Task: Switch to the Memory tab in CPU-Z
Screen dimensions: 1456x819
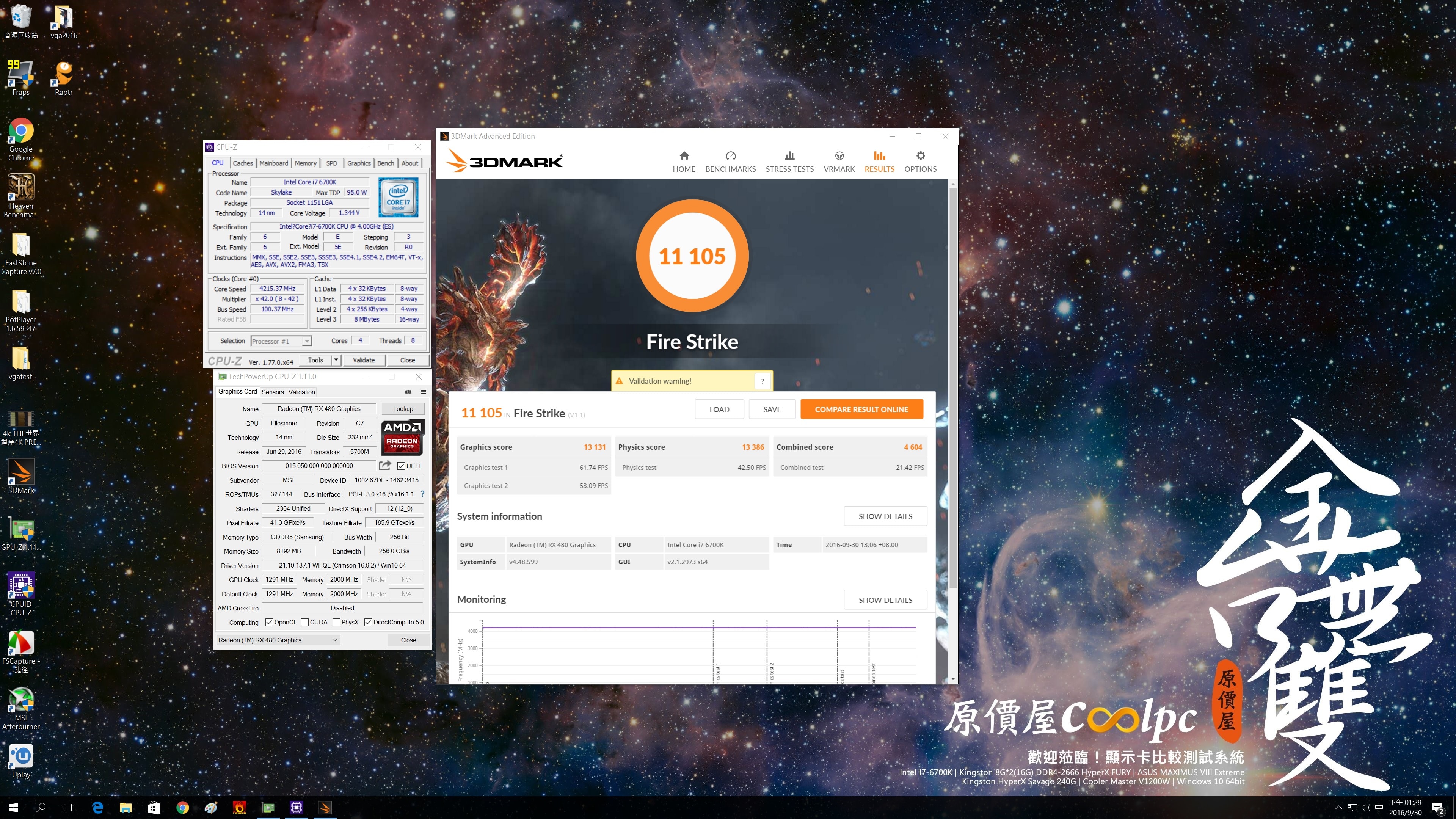Action: pyautogui.click(x=306, y=163)
